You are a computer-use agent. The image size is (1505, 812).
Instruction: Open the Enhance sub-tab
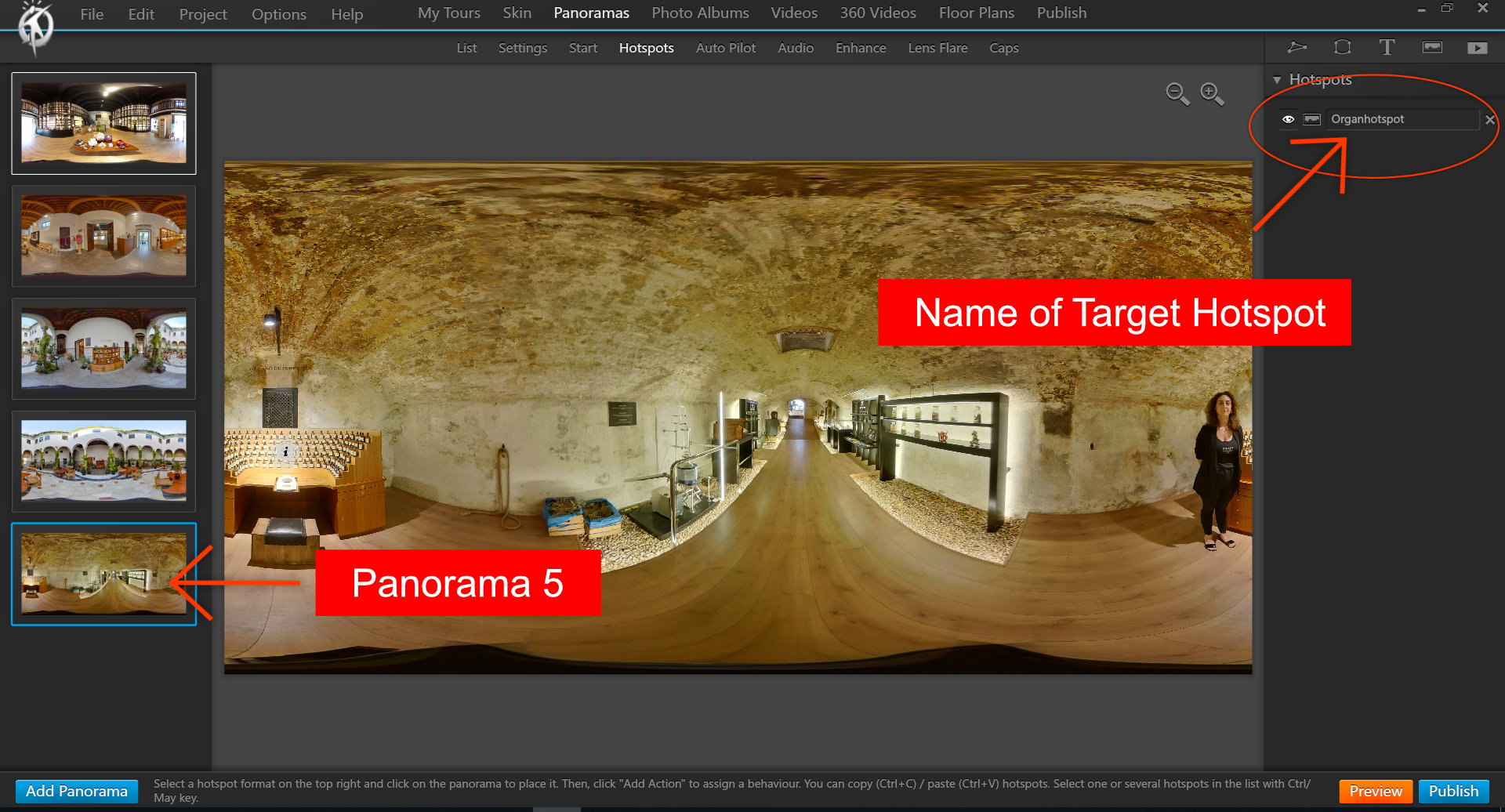tap(861, 48)
